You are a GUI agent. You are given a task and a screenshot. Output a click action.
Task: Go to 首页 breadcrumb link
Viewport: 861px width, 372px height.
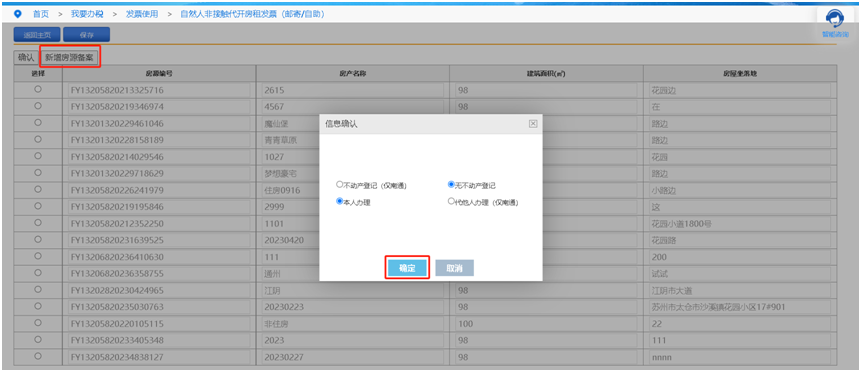(x=41, y=14)
